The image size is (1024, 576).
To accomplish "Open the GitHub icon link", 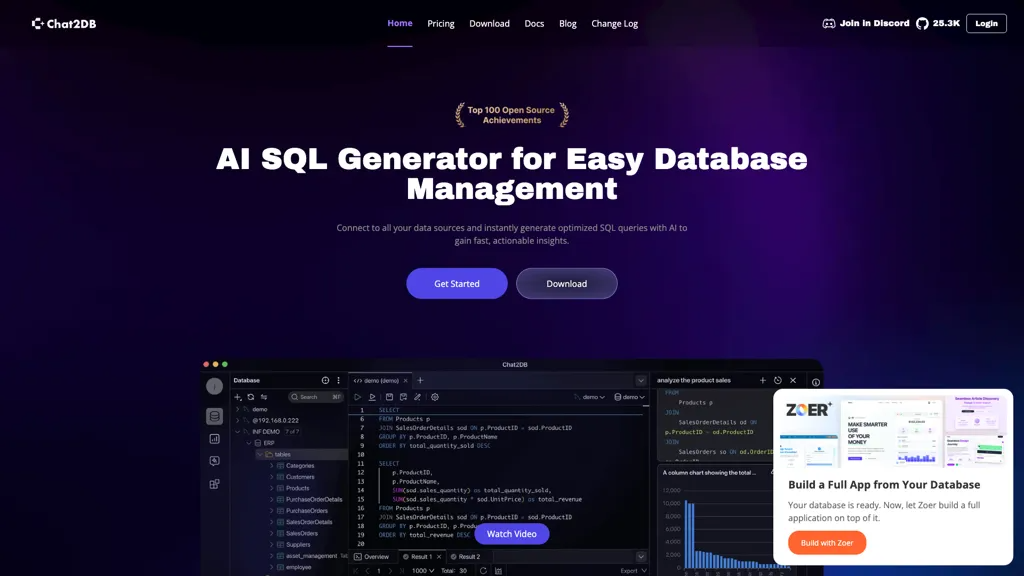I will click(x=922, y=24).
